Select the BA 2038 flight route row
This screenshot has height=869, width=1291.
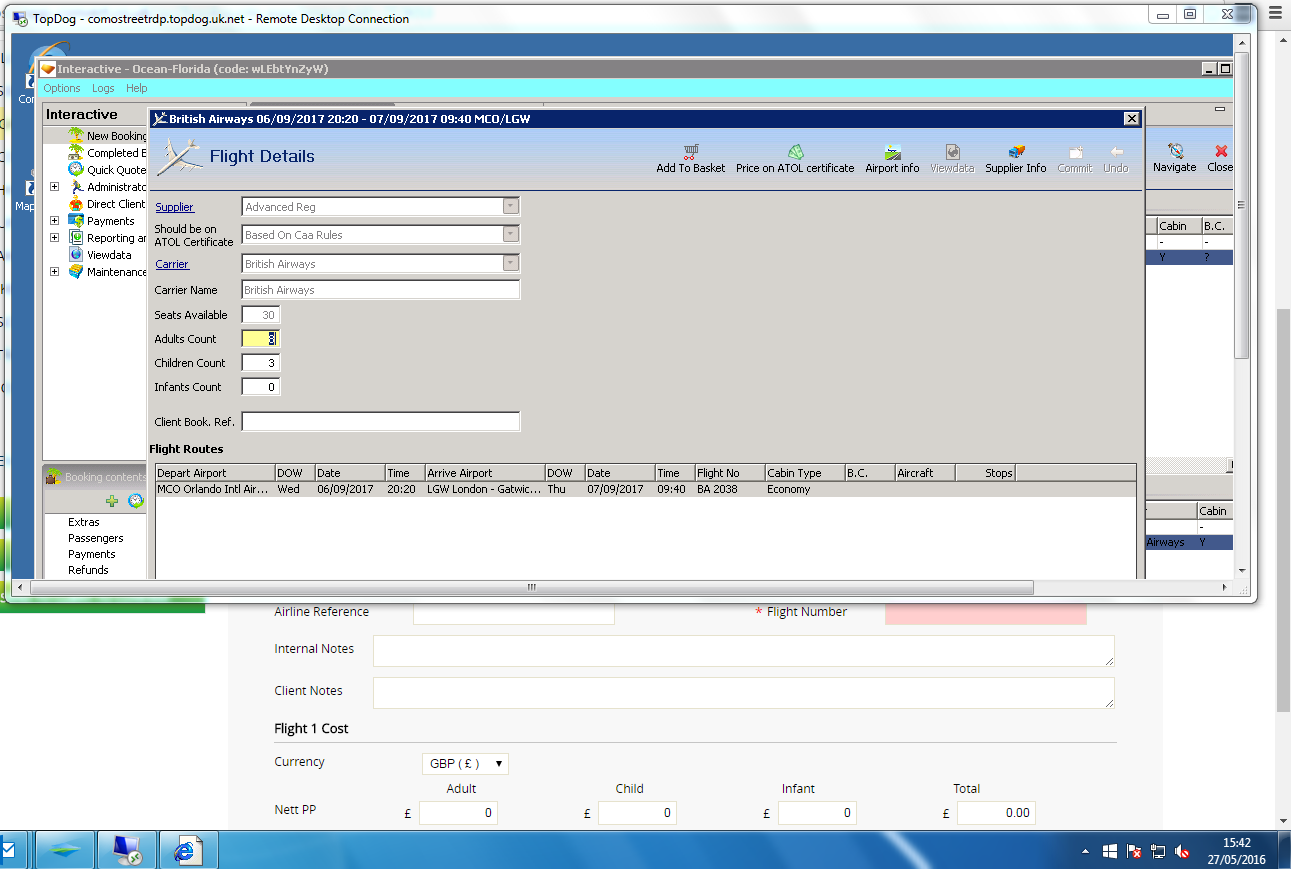coord(645,489)
